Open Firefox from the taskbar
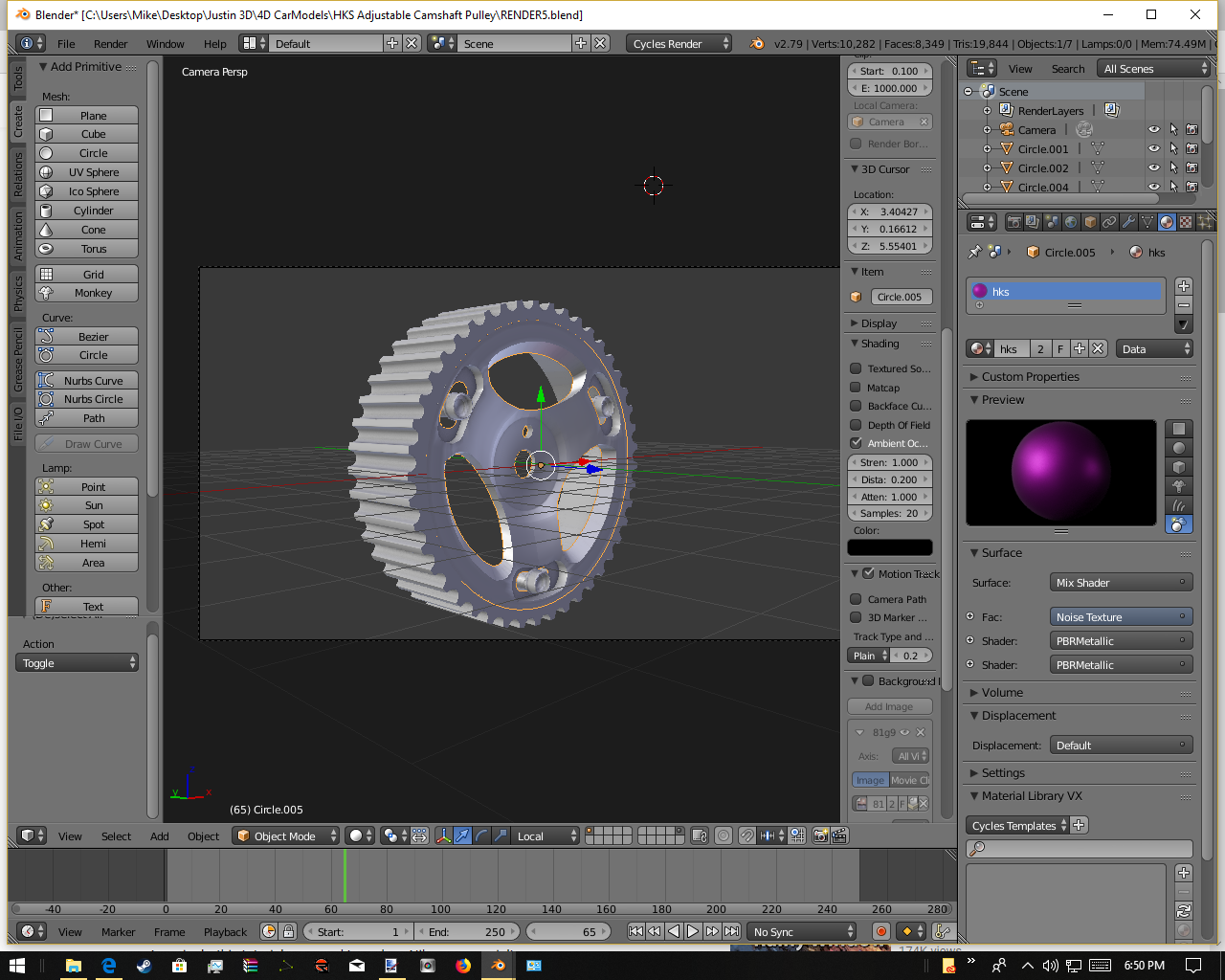Screen dimensions: 1225x980 tap(463, 966)
